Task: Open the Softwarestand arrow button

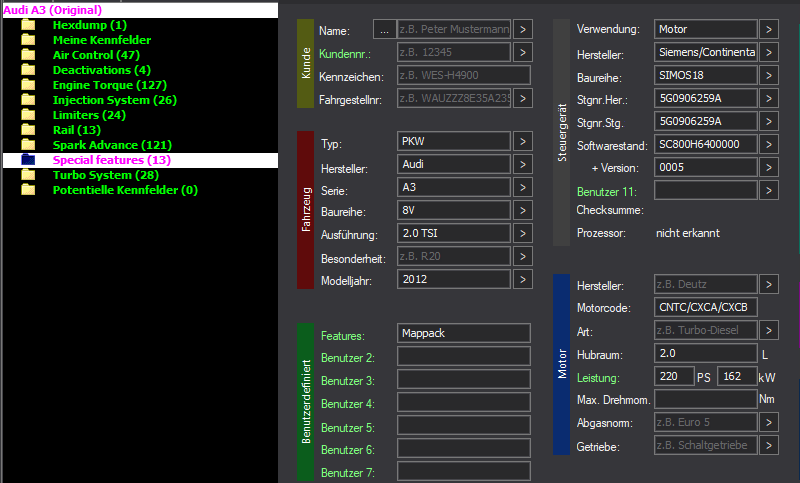Action: [769, 144]
